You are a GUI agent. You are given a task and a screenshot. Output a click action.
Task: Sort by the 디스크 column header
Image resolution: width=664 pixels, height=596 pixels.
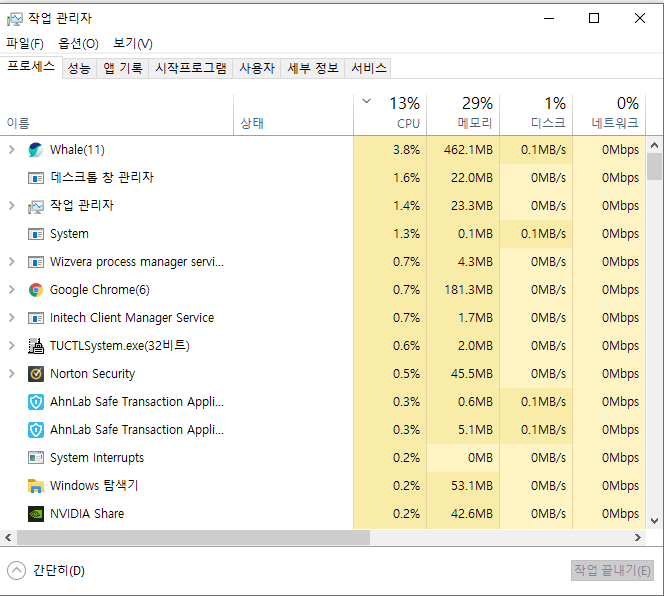[536, 114]
